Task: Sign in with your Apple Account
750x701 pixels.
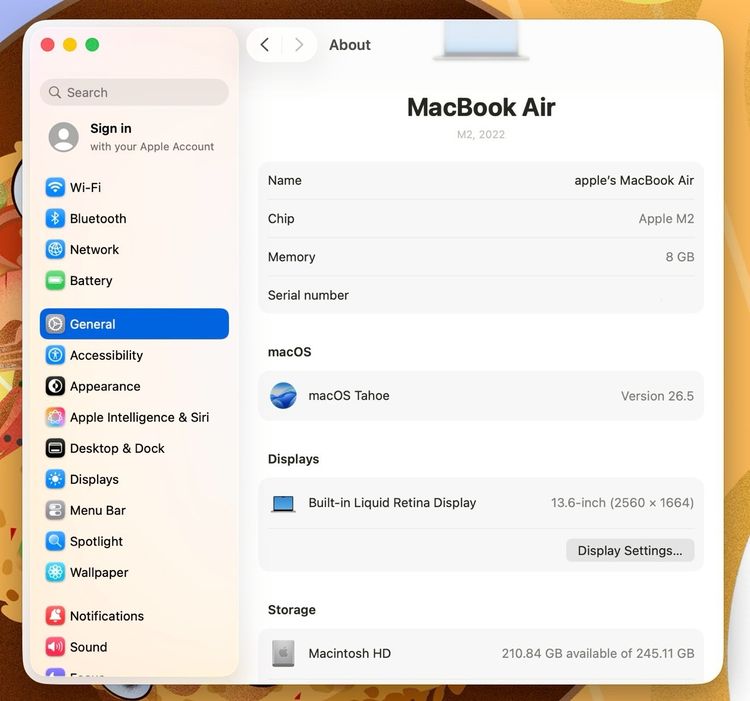Action: pyautogui.click(x=132, y=137)
